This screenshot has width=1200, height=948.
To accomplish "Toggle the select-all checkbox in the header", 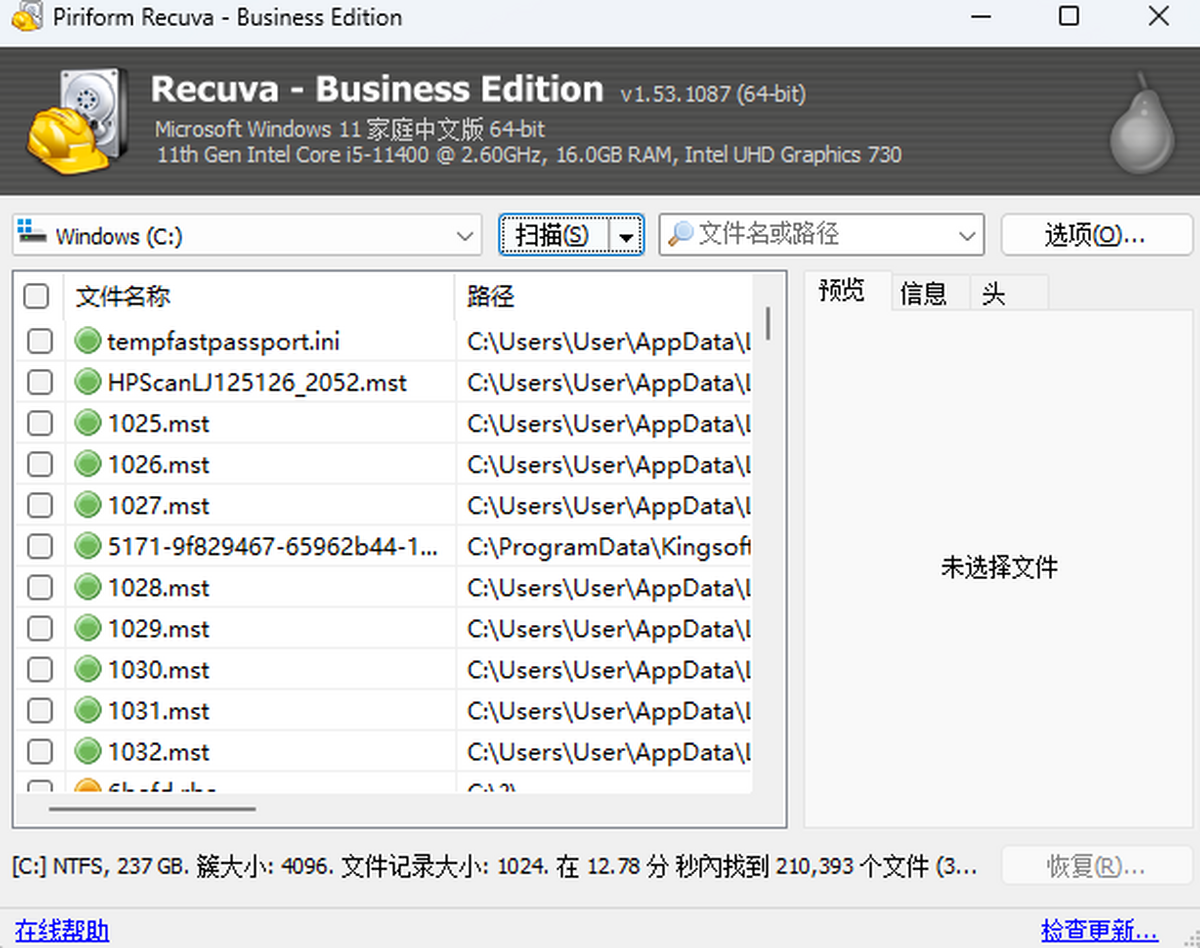I will pos(36,296).
